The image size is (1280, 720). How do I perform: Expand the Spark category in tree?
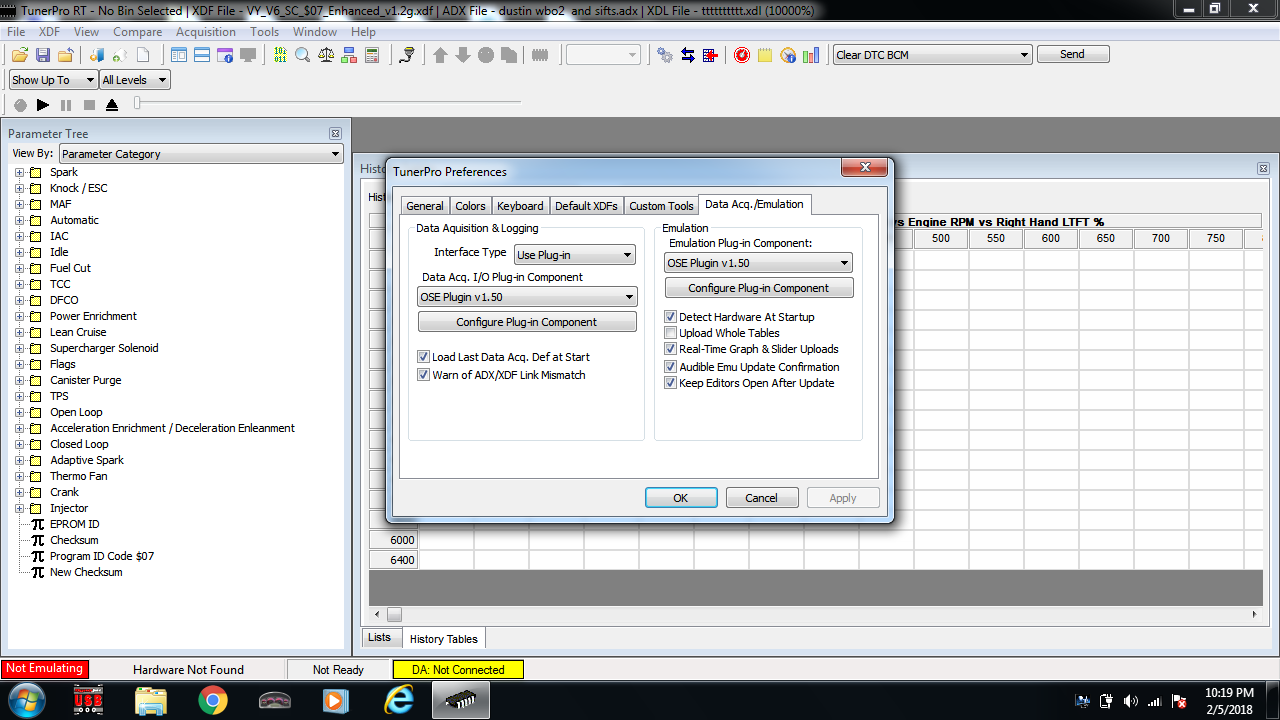[x=19, y=172]
